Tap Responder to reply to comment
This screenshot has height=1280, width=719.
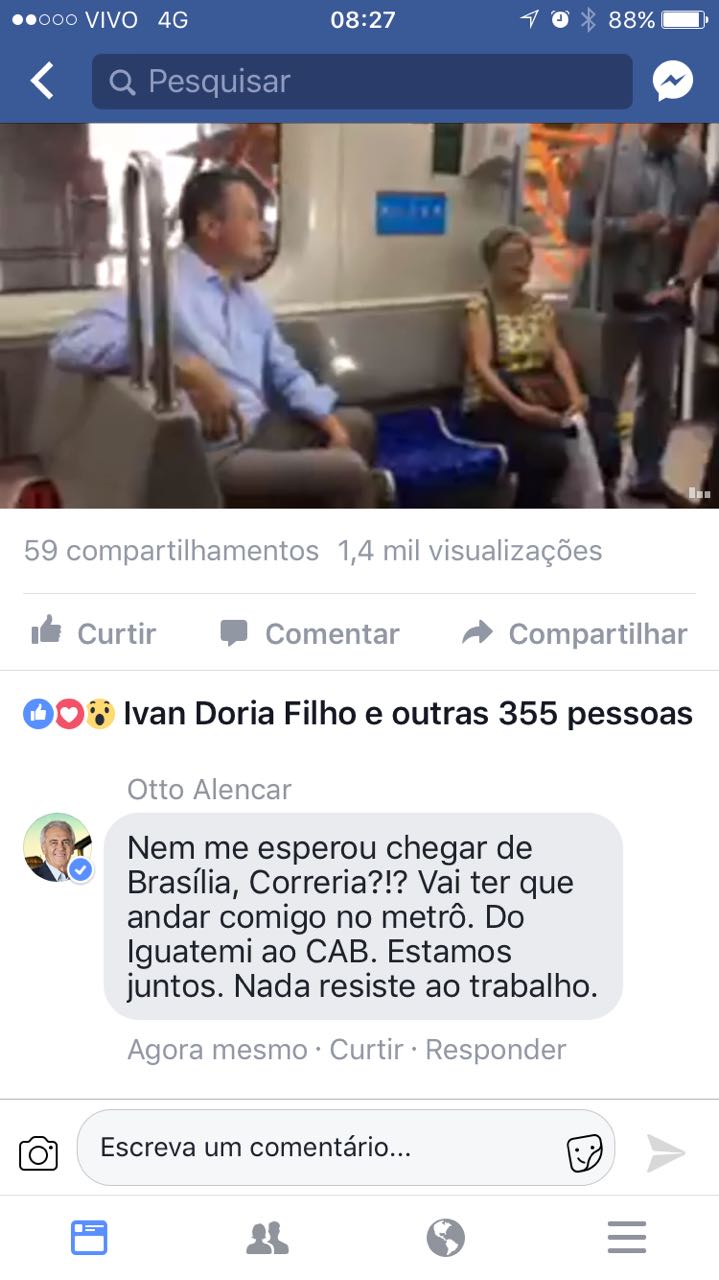[495, 1049]
